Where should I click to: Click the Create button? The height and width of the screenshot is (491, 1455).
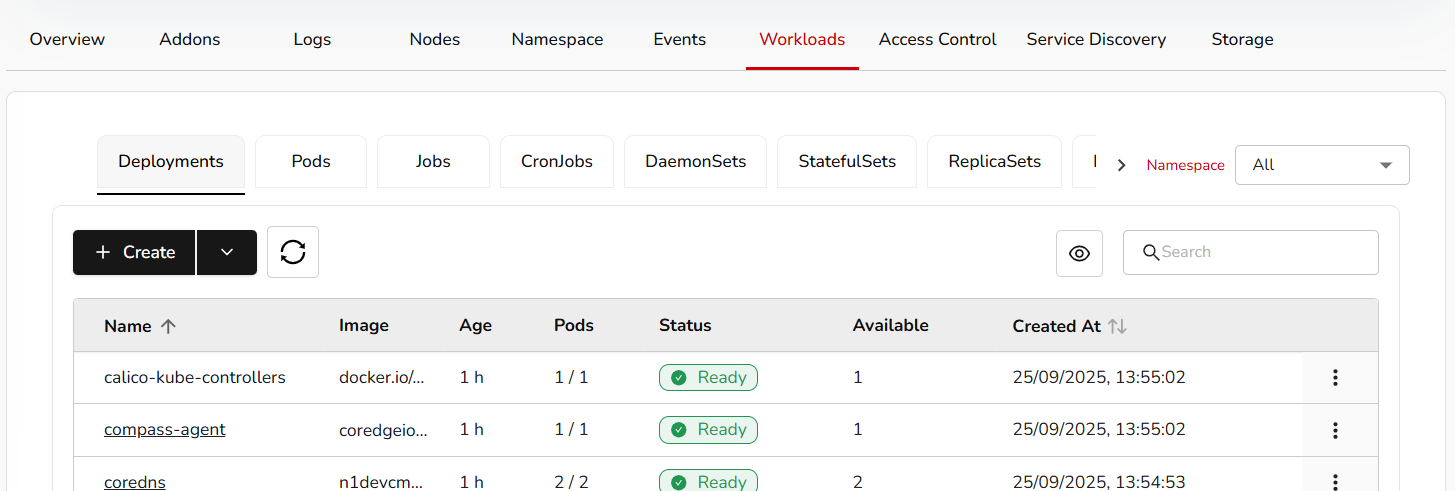(x=135, y=252)
